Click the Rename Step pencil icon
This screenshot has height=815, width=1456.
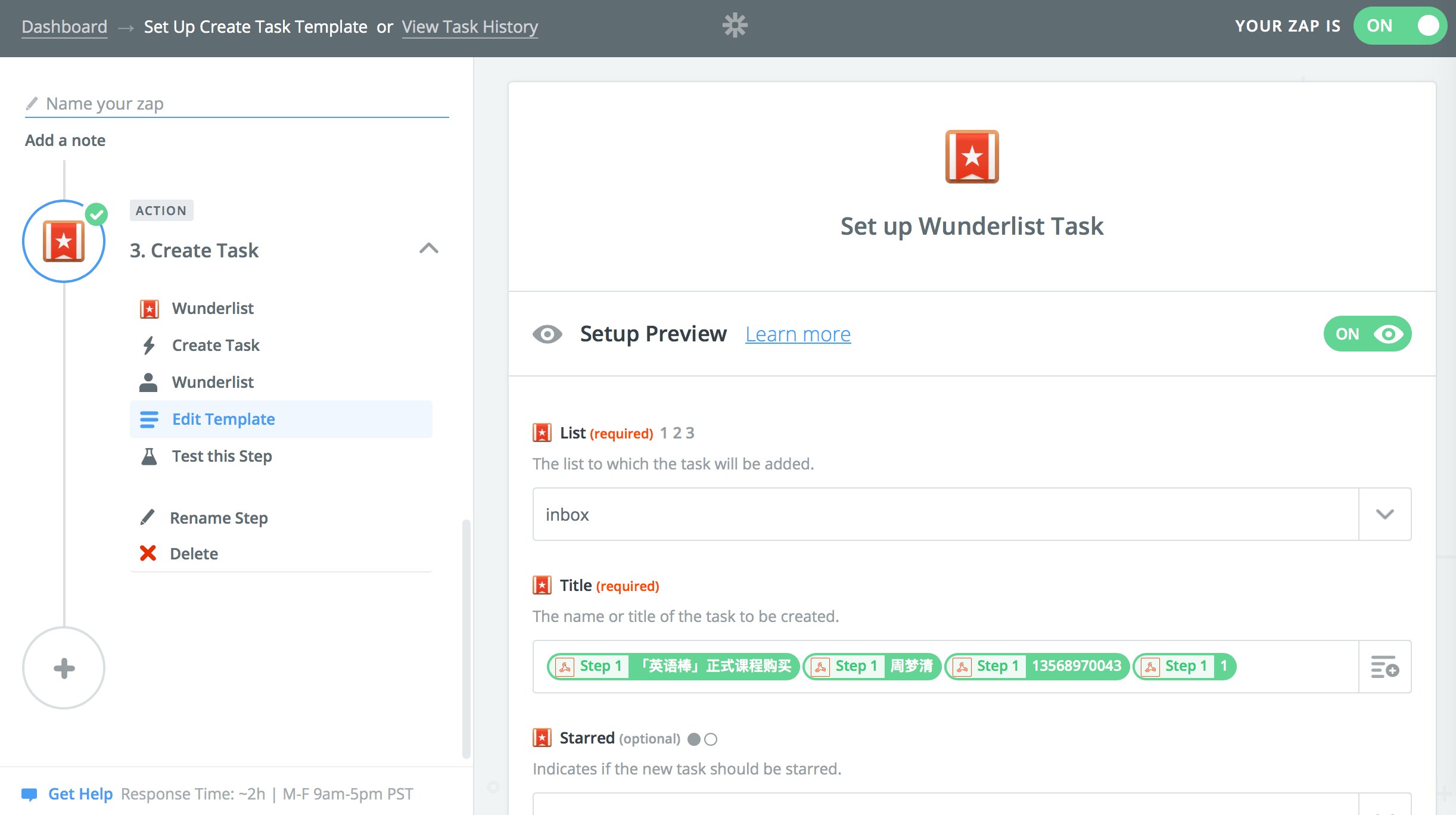point(147,517)
